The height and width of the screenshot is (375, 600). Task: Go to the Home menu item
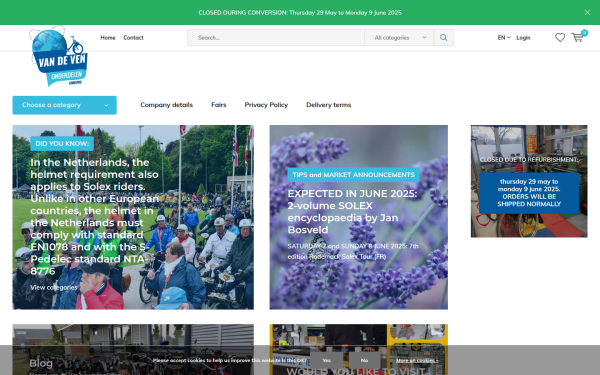click(108, 38)
